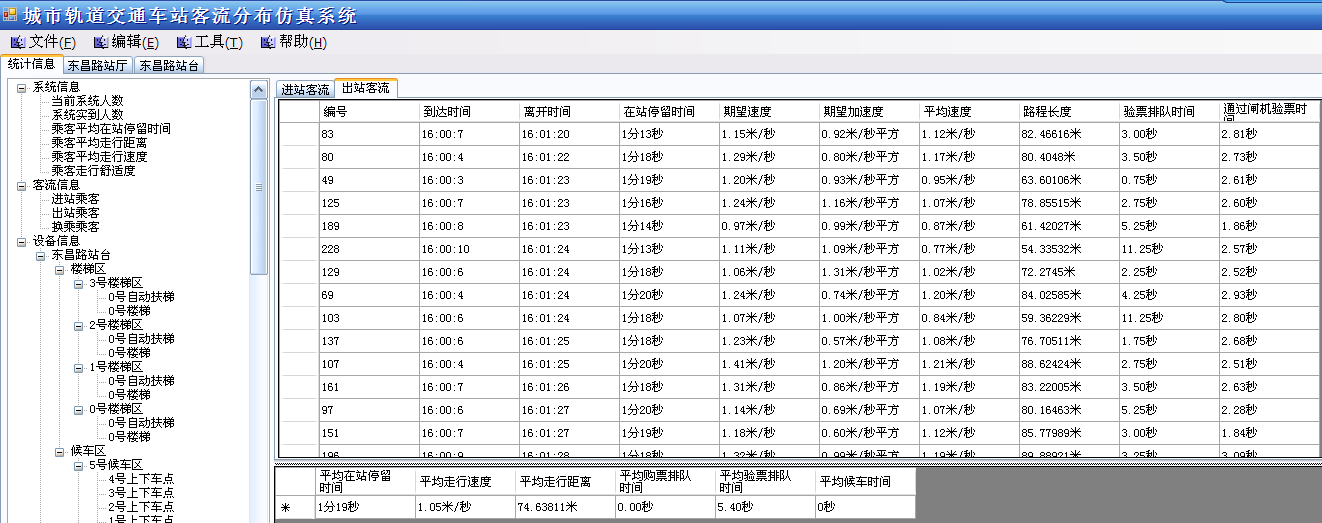The width and height of the screenshot is (1322, 523).
Task: Click the 平均速度 column header
Action: 947,111
